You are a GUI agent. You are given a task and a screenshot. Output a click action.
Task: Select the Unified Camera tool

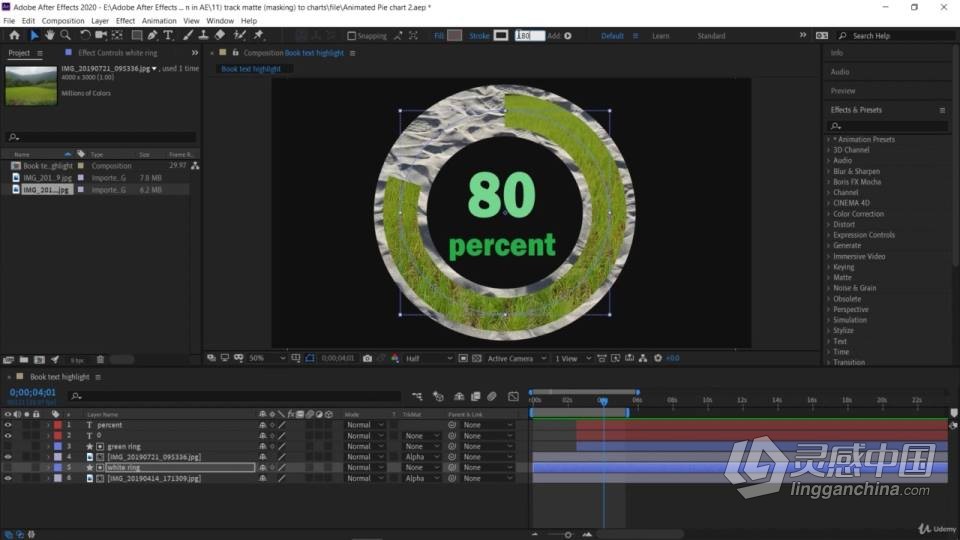click(x=101, y=36)
